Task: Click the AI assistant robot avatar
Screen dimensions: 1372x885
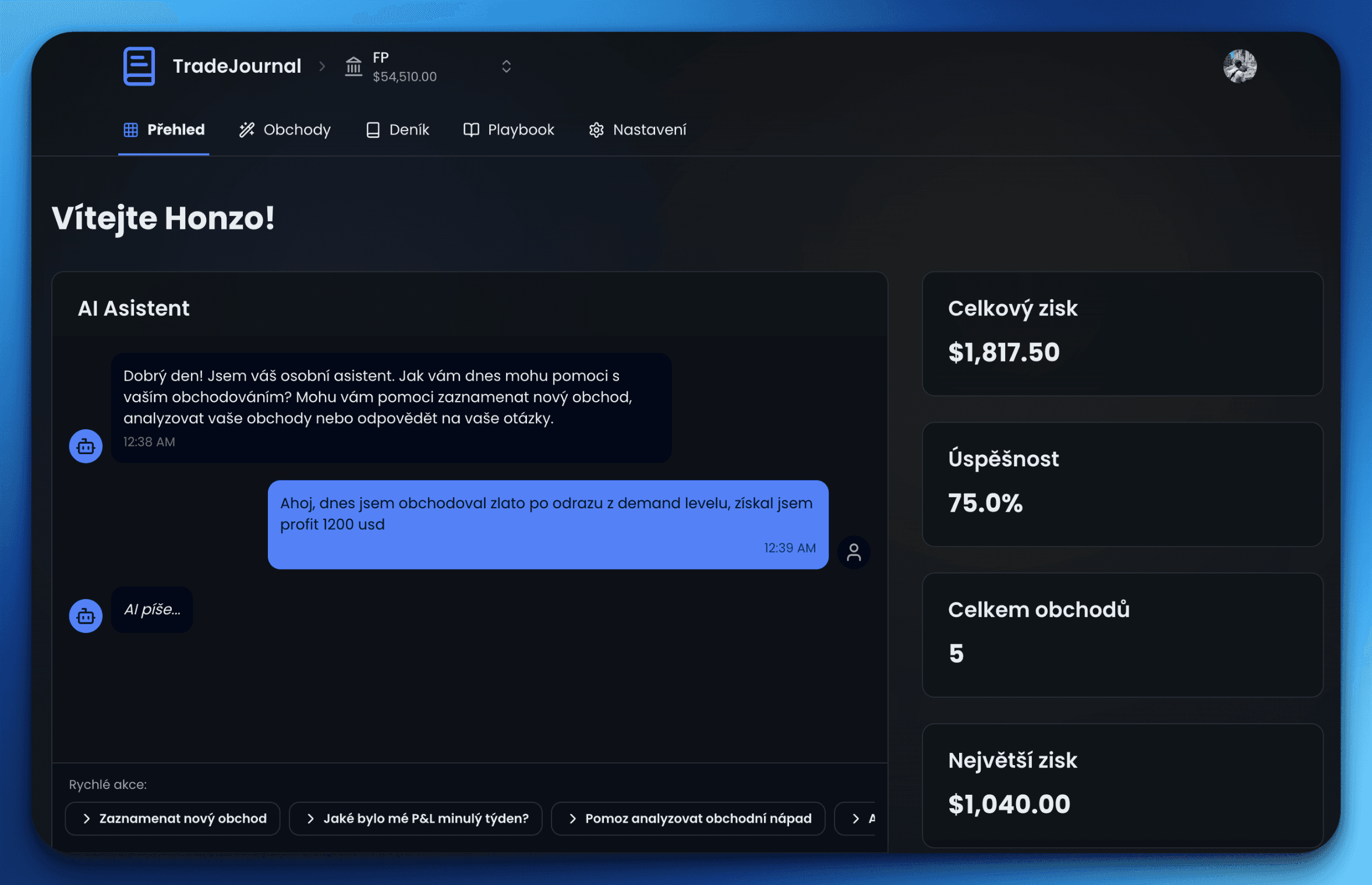Action: tap(85, 446)
